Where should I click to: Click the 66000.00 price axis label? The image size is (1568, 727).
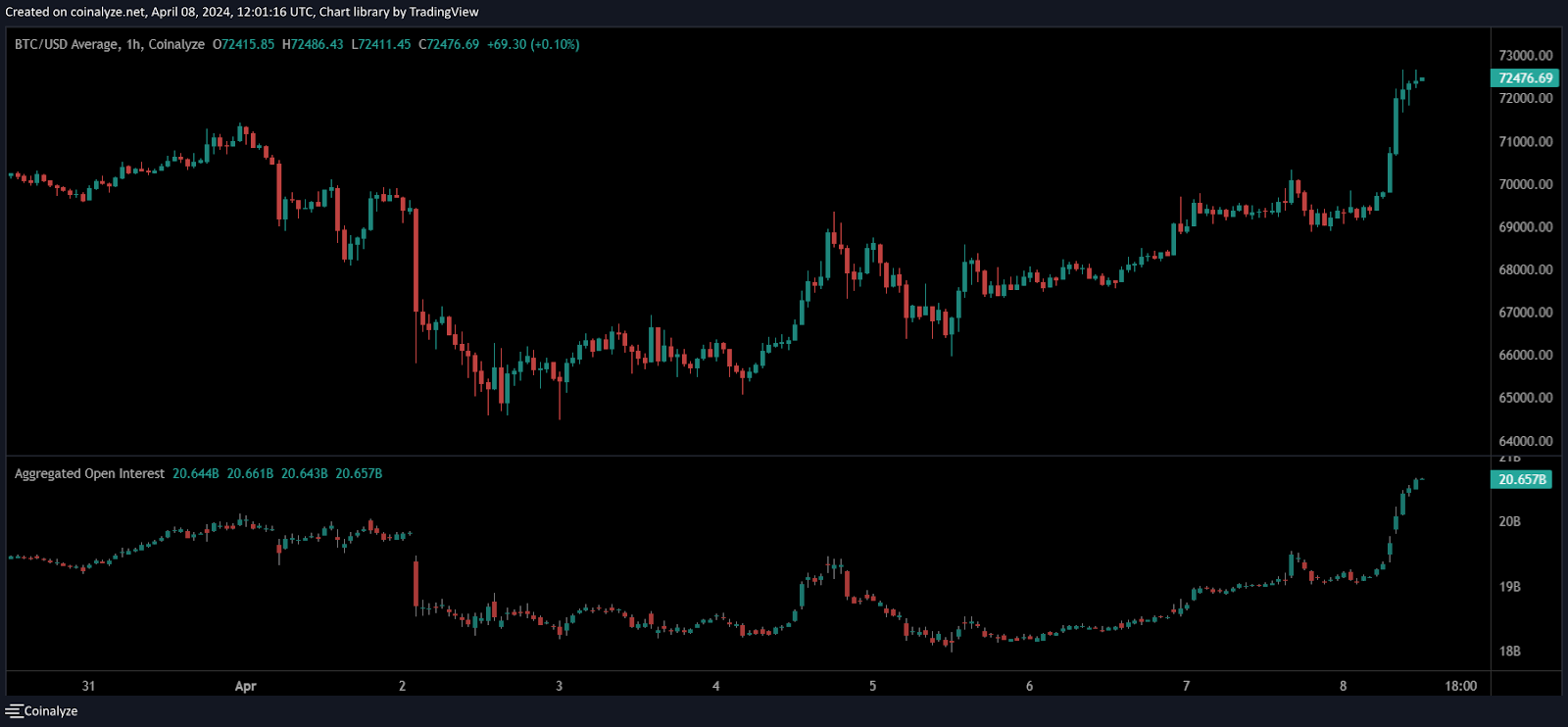click(1526, 355)
